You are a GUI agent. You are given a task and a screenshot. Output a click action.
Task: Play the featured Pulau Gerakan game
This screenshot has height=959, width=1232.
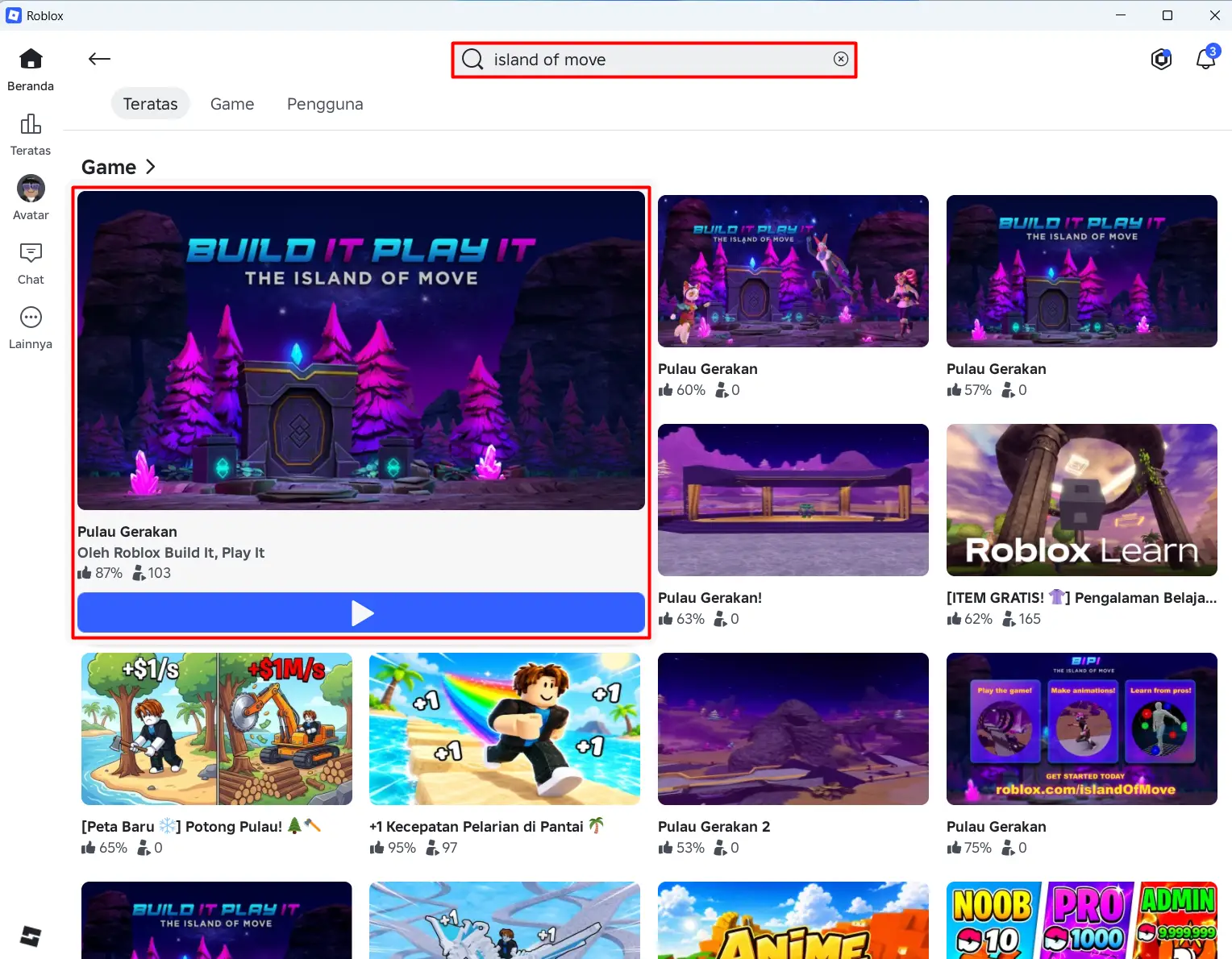[x=361, y=612]
